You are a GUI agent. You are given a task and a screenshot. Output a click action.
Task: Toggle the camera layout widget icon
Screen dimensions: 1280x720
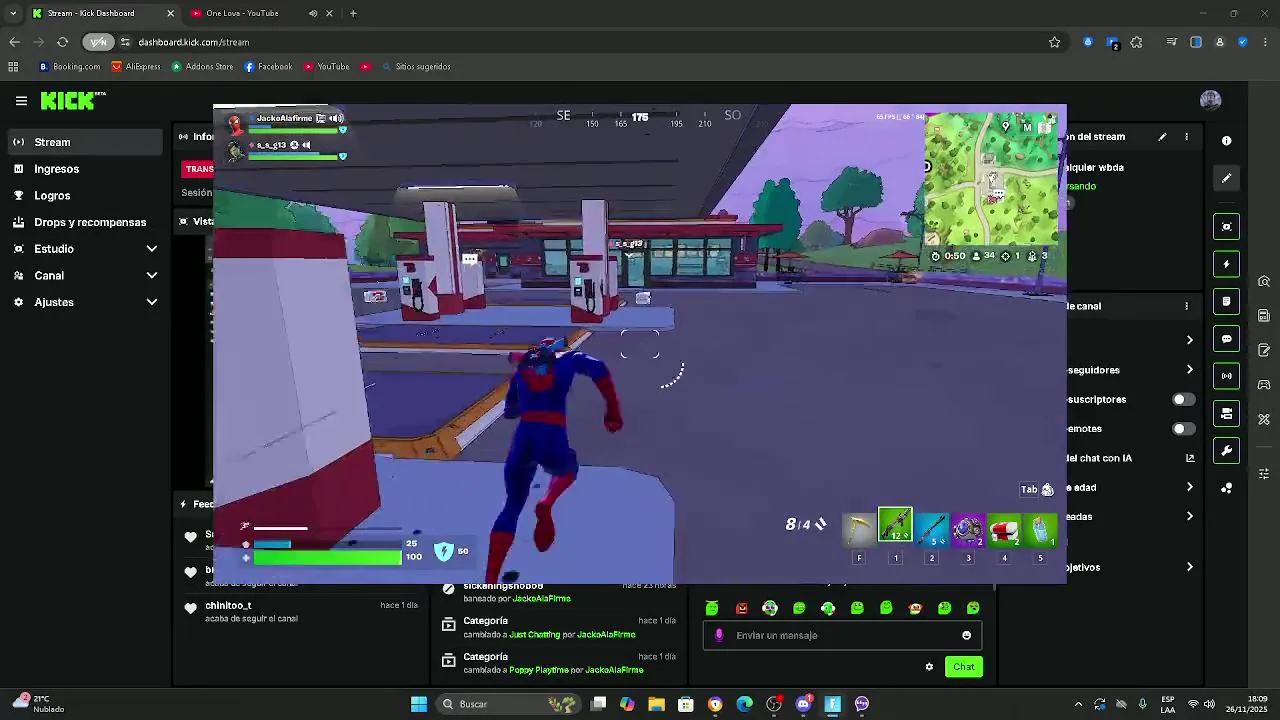click(x=1227, y=413)
